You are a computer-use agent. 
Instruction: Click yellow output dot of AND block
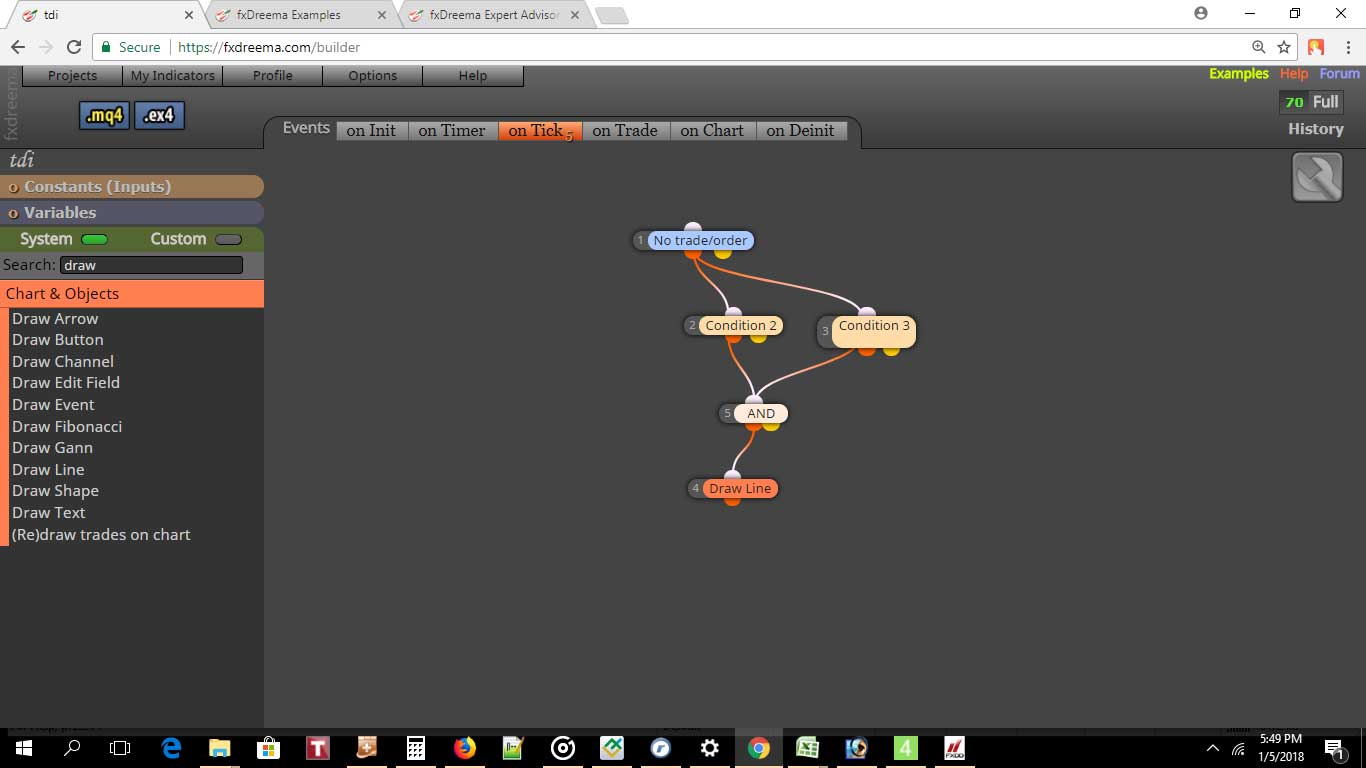coord(771,425)
